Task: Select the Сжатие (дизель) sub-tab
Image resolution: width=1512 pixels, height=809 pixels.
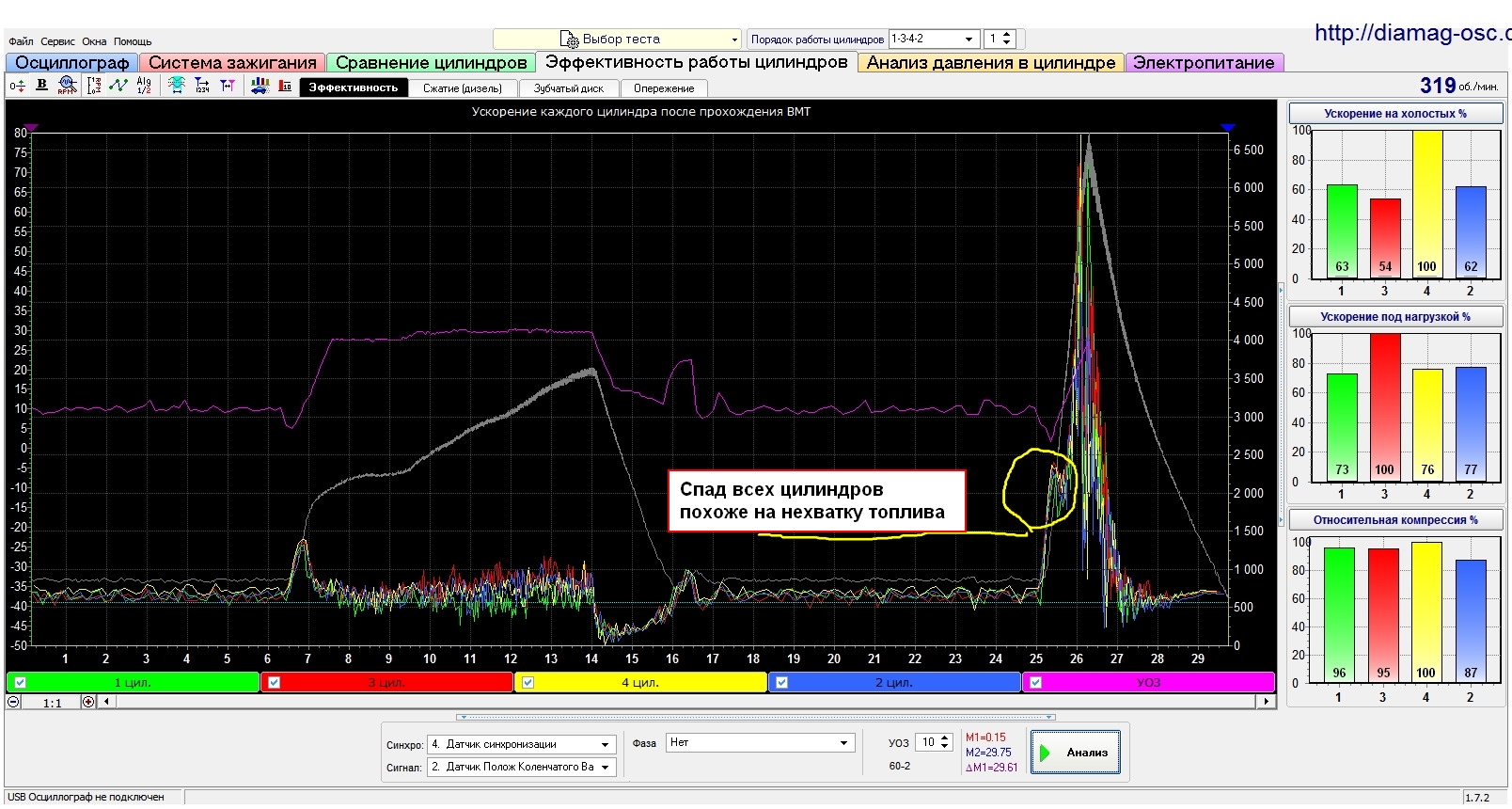Action: click(463, 87)
